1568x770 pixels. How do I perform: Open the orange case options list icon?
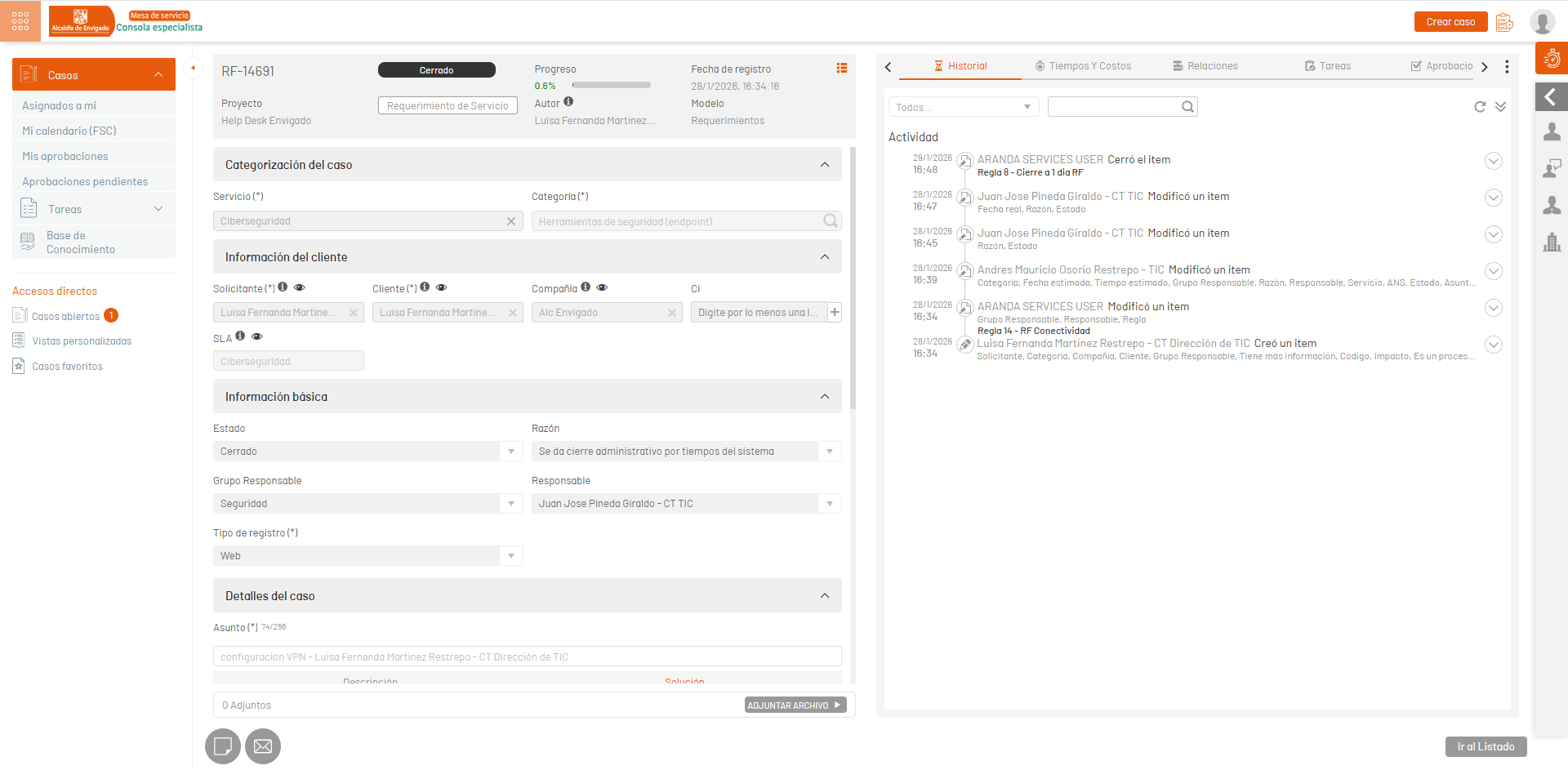(842, 69)
